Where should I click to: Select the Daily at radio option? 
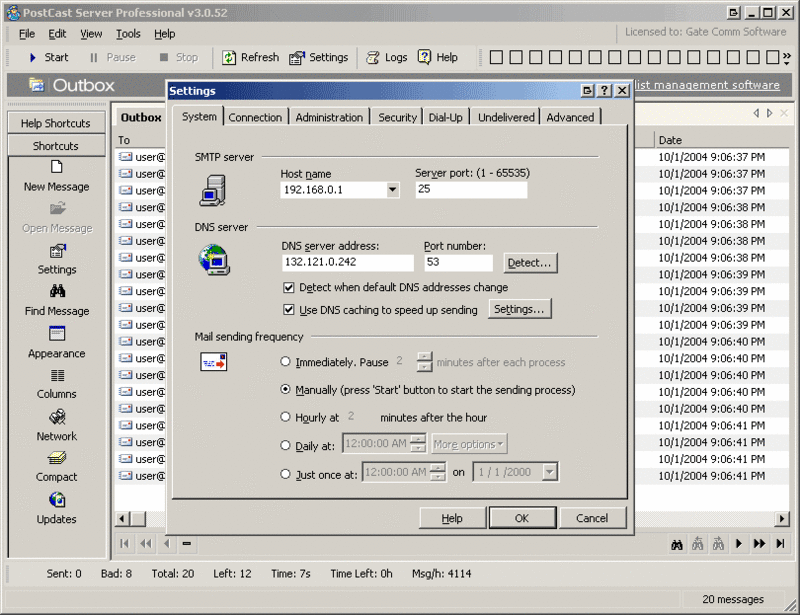click(x=286, y=445)
